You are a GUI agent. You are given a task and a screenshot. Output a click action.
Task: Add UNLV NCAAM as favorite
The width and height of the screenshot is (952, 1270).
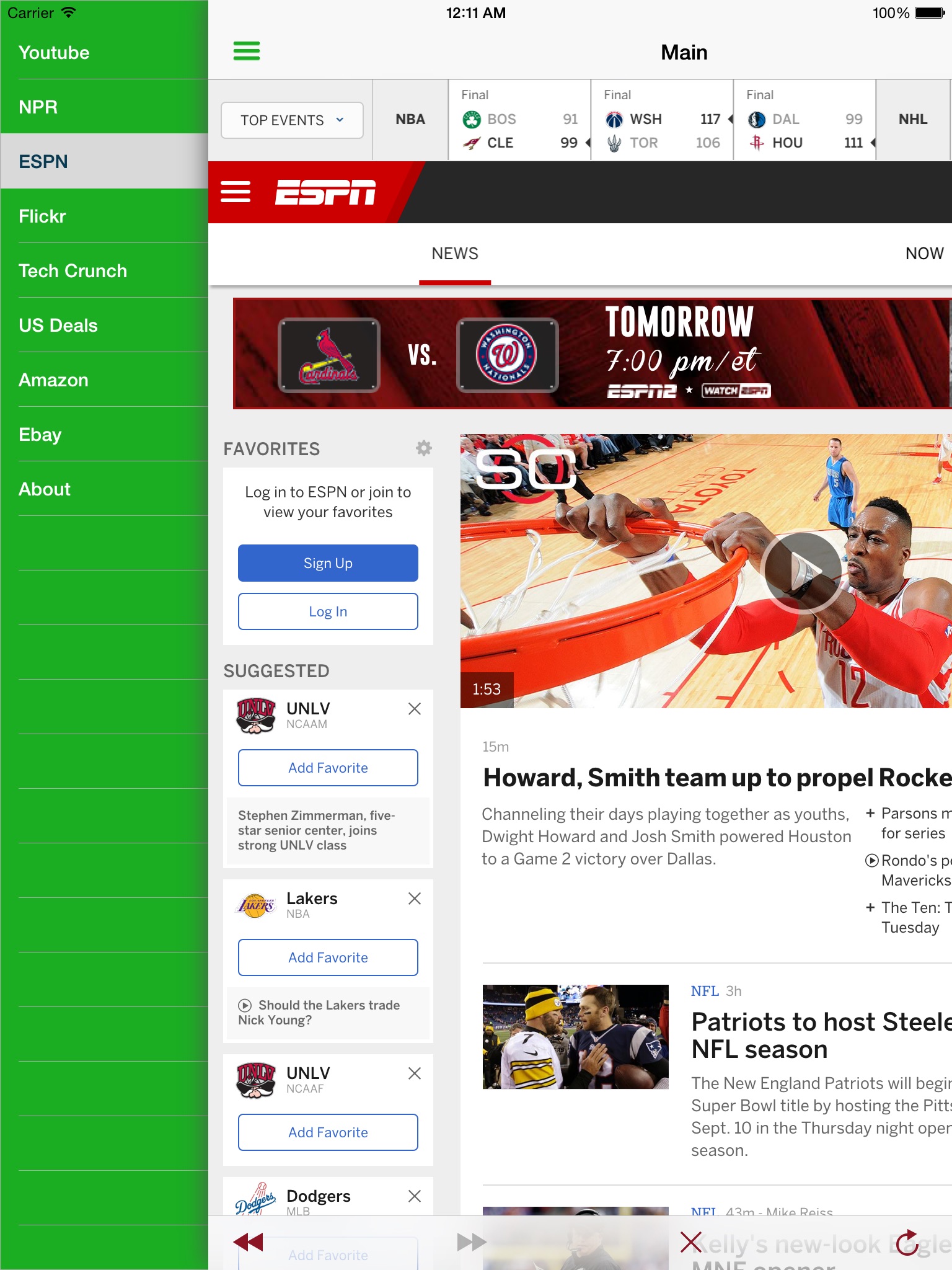click(x=328, y=768)
